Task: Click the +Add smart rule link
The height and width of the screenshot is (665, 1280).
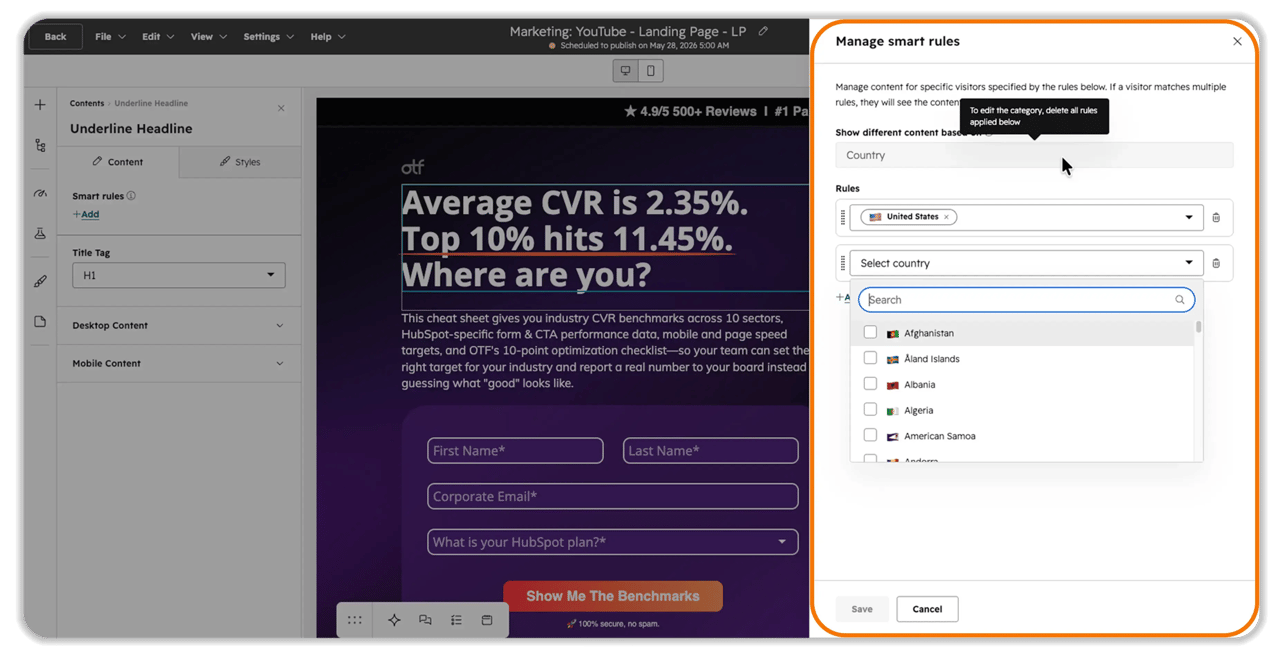Action: (x=86, y=214)
